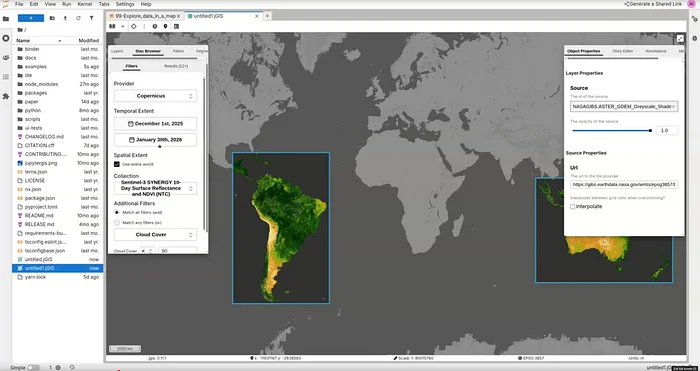Screen dimensions: 700x371
Task: Open the collaboration users sidebar icon
Action: click(x=6, y=58)
